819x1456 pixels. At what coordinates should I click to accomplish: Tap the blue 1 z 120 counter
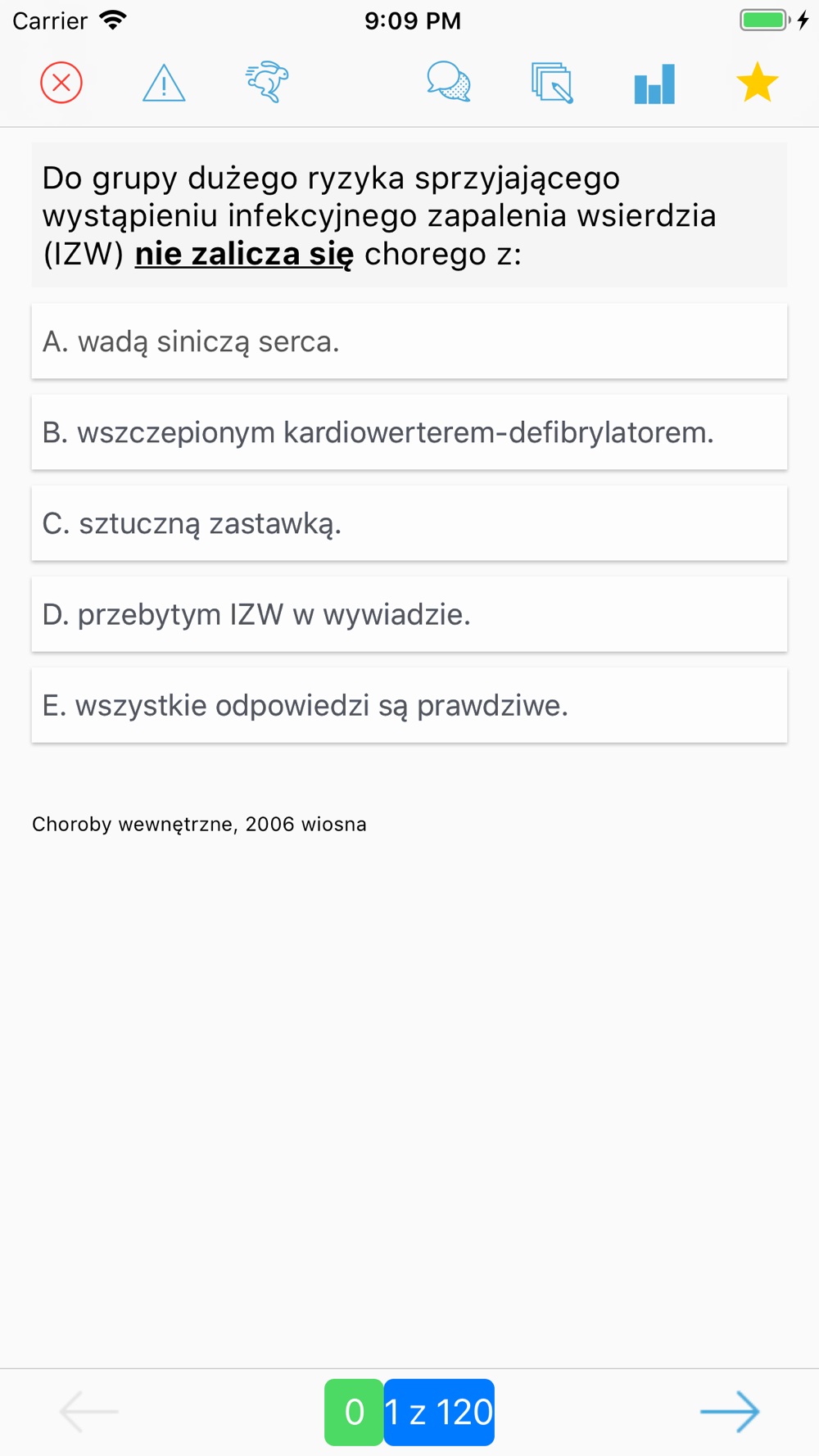coord(439,1412)
